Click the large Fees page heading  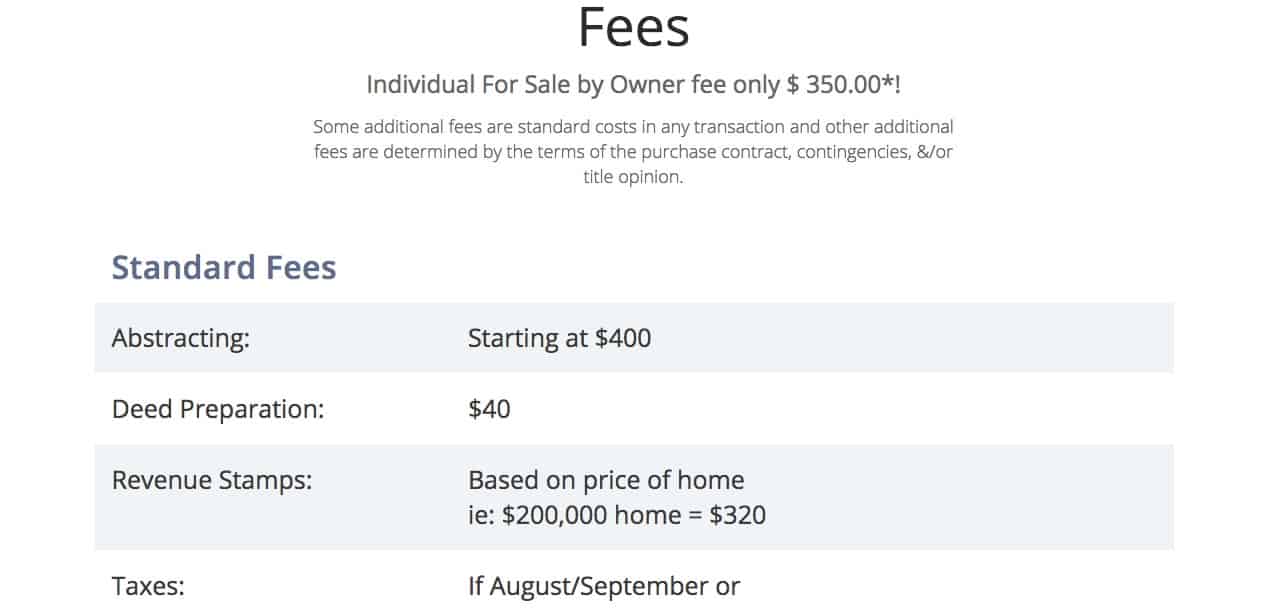tap(633, 27)
